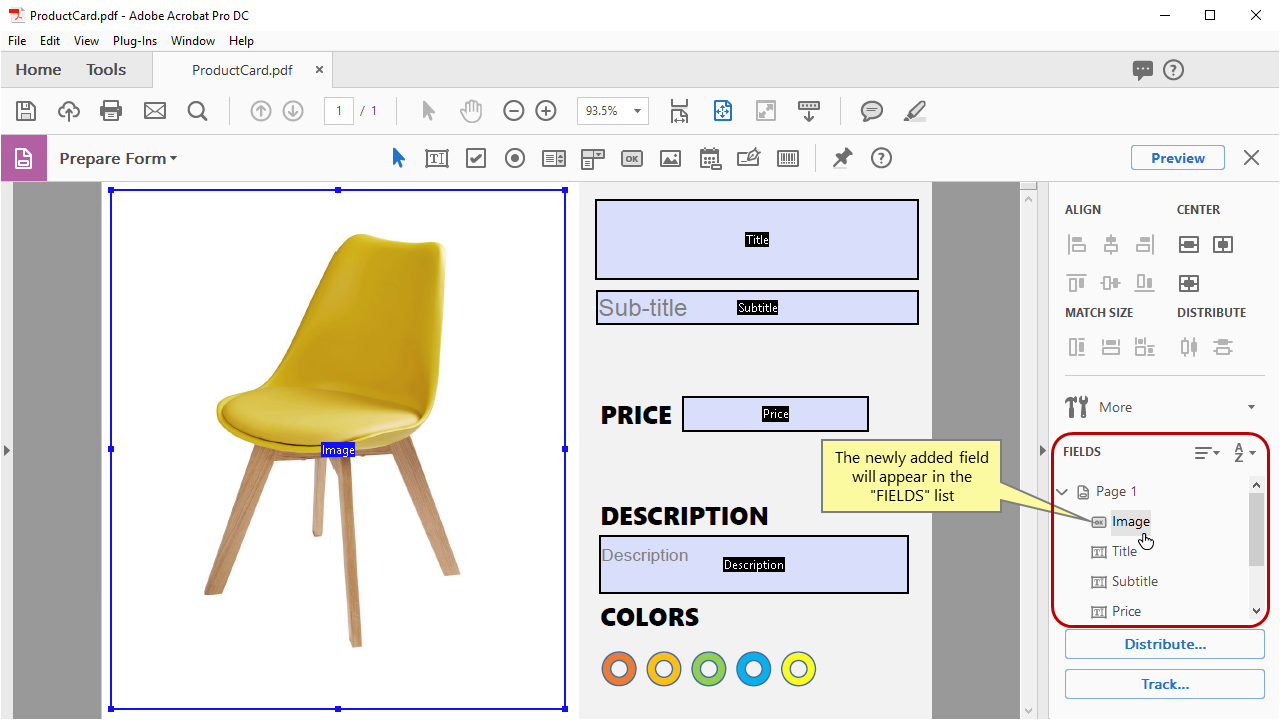Click the page number input box

tap(339, 111)
